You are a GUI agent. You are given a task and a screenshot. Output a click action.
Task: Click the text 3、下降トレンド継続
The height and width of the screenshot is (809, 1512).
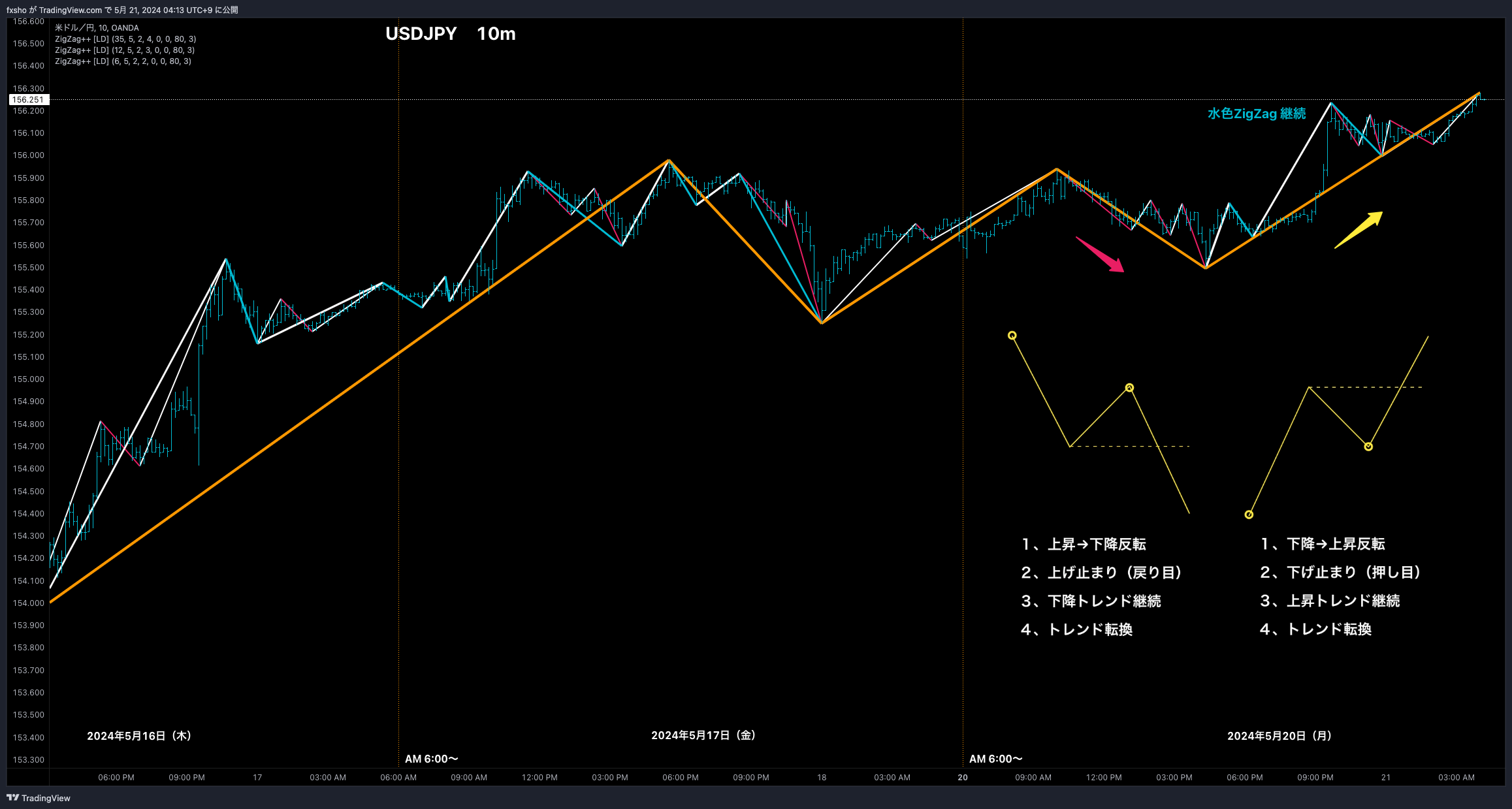[x=1091, y=601]
